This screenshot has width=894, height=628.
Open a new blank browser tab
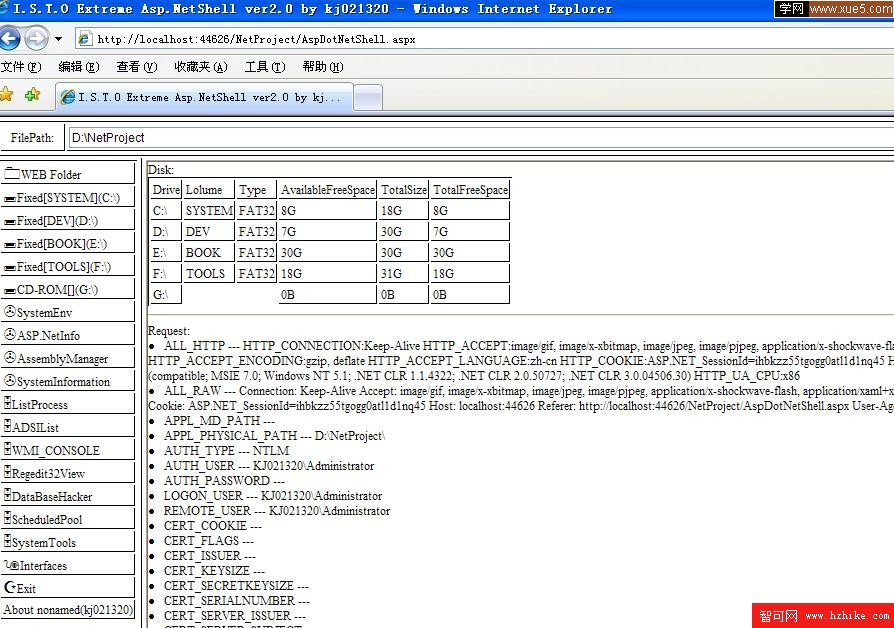(368, 98)
